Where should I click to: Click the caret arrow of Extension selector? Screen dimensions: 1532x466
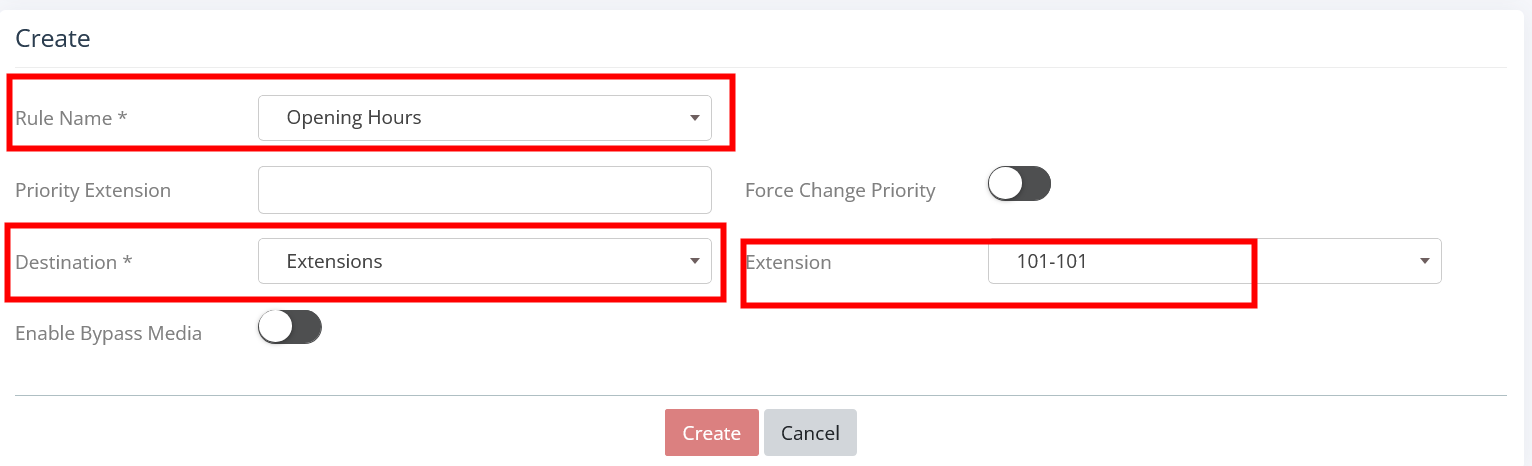click(x=1424, y=262)
